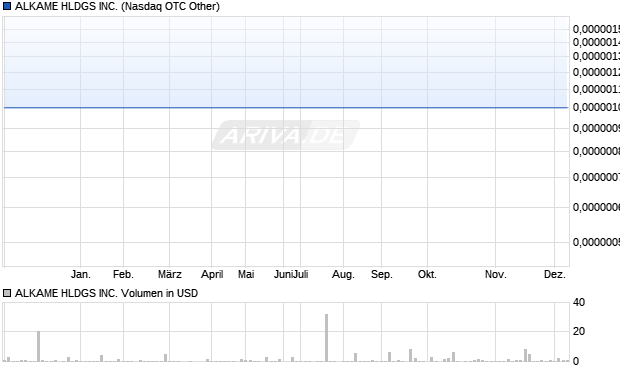This screenshot has height=371, width=620.
Task: Click the 'Dez.' month axis label
Action: 555,274
